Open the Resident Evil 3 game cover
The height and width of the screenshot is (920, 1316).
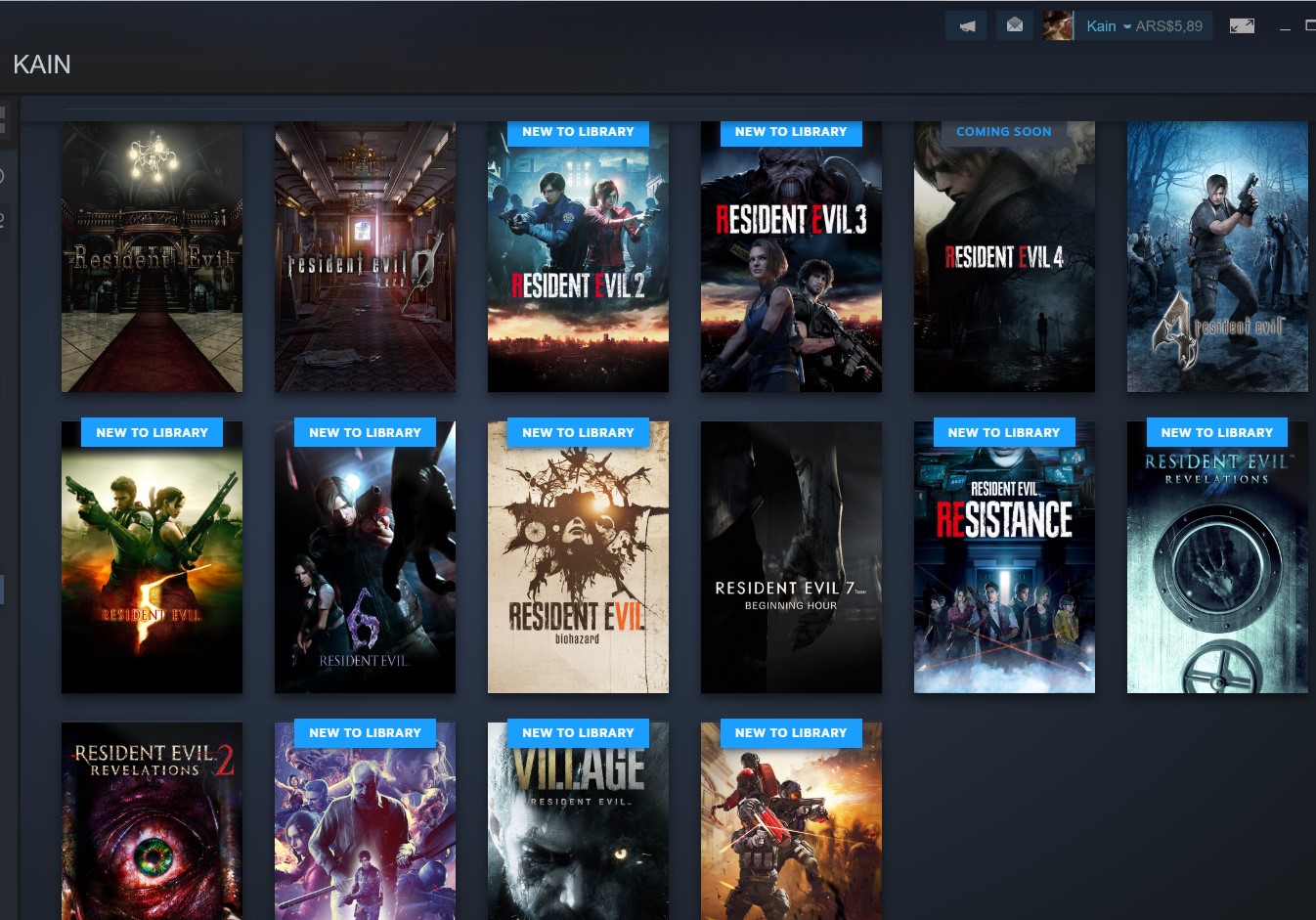click(x=792, y=257)
